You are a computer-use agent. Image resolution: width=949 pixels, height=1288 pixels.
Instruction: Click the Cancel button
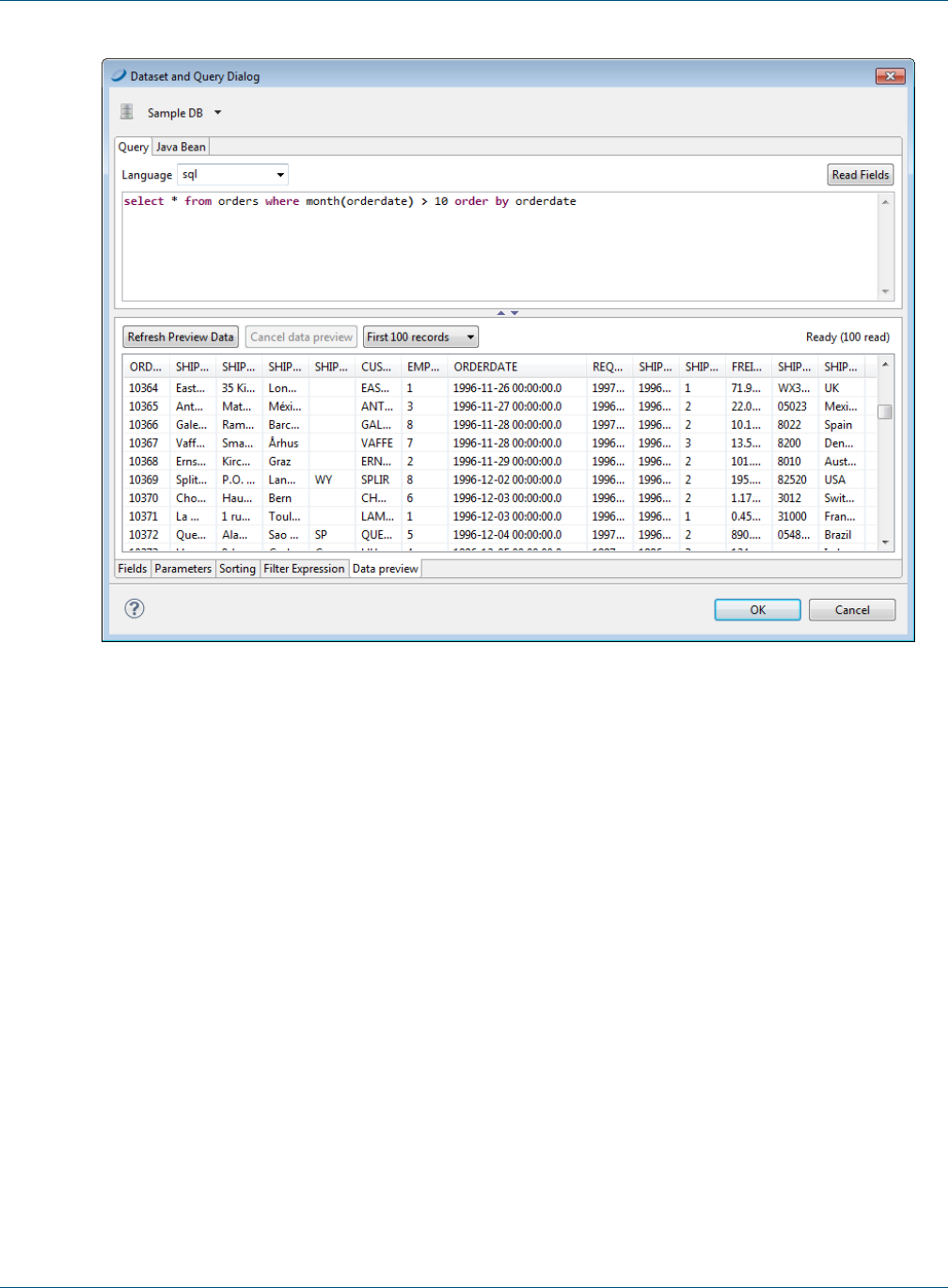pos(852,610)
